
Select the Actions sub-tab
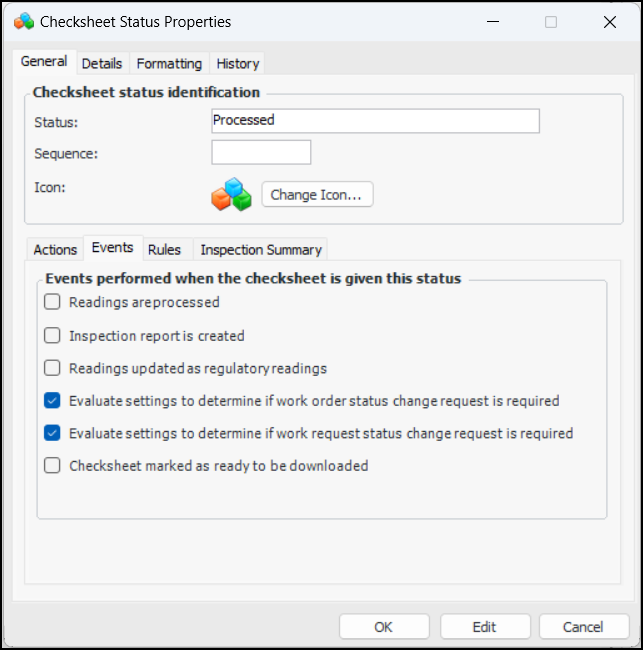55,250
